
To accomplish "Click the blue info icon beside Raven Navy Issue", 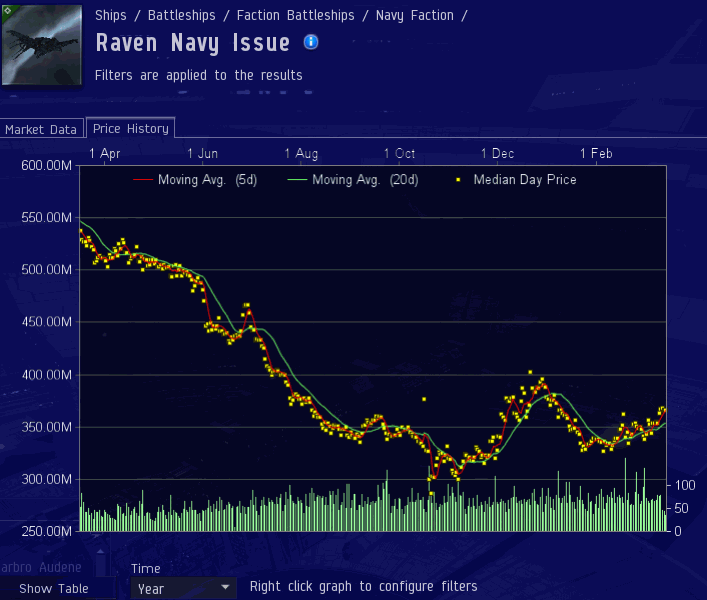I will (311, 42).
